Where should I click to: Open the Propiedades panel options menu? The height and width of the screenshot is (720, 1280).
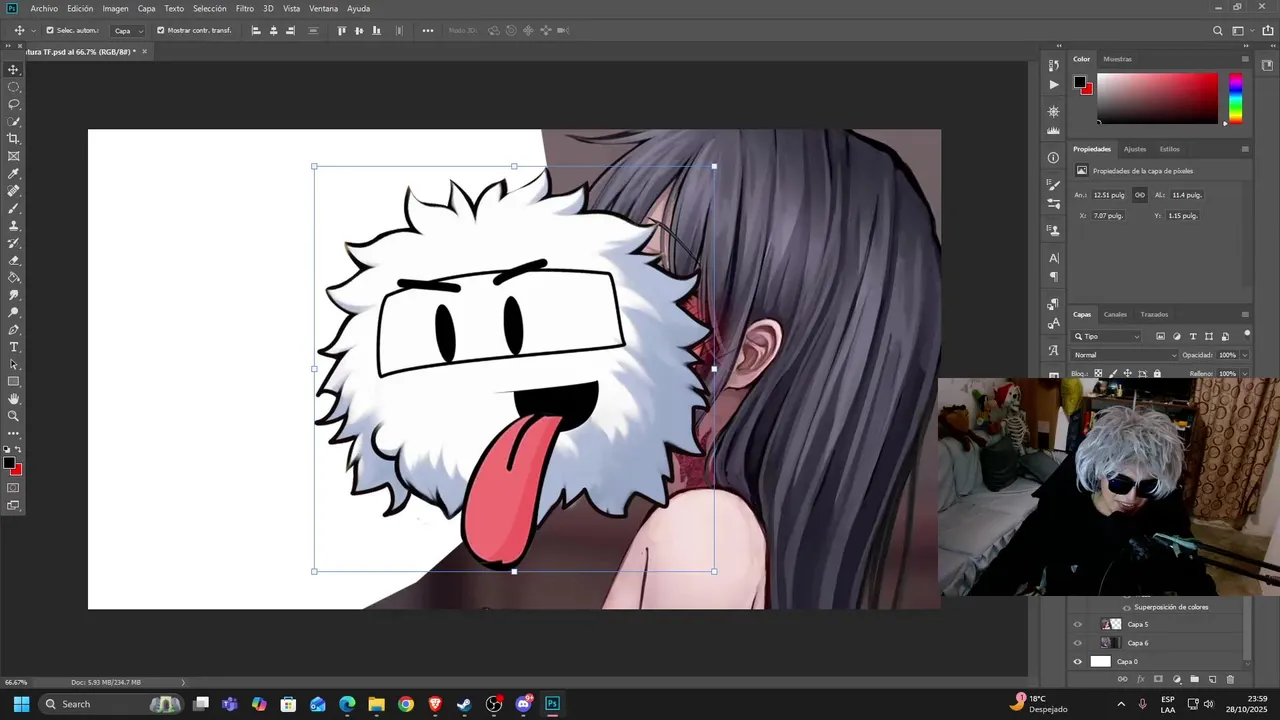tap(1245, 149)
